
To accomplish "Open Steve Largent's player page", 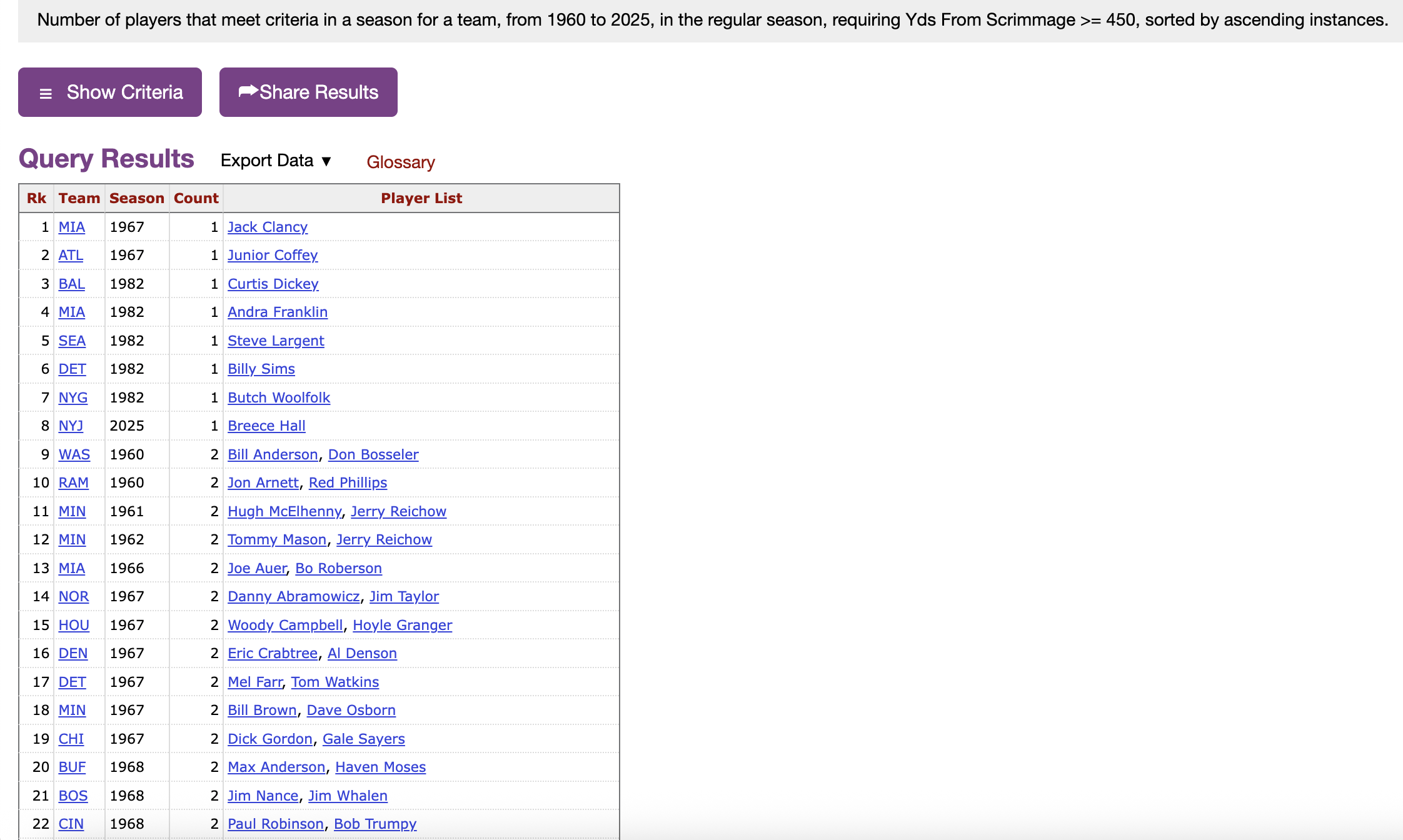I will 275,341.
